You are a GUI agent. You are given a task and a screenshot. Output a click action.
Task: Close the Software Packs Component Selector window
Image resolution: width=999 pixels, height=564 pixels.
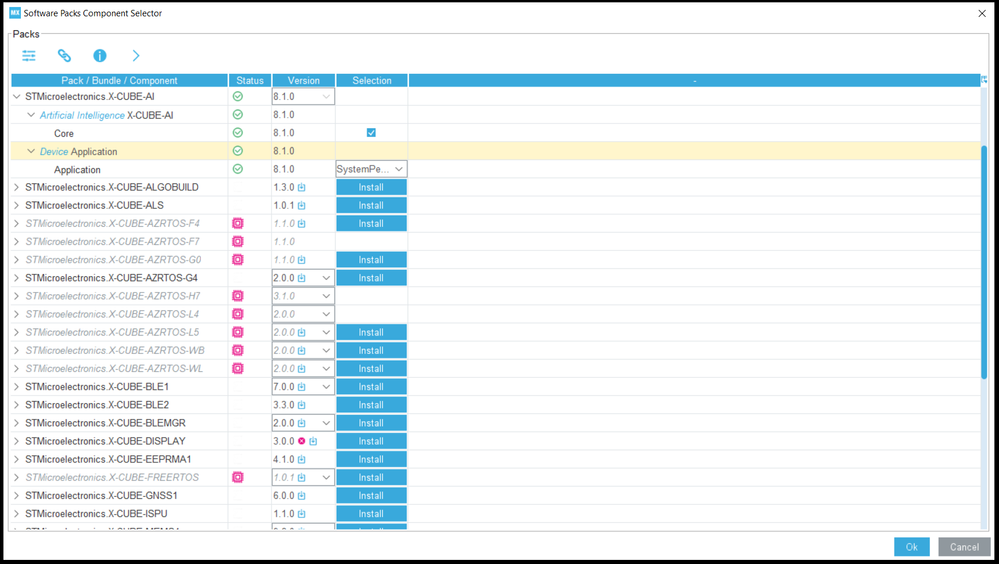tap(982, 13)
